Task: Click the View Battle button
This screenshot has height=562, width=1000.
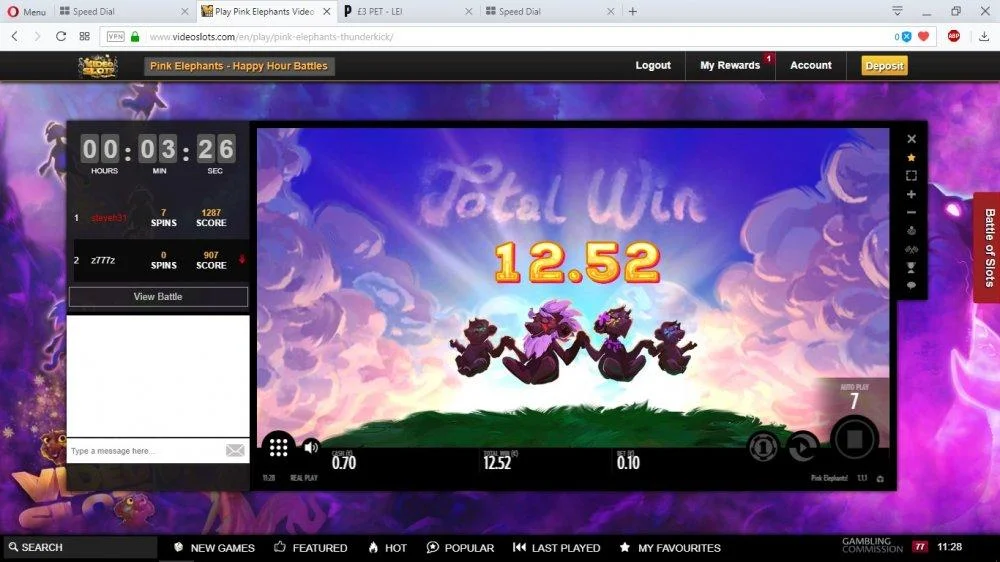Action: pyautogui.click(x=158, y=297)
